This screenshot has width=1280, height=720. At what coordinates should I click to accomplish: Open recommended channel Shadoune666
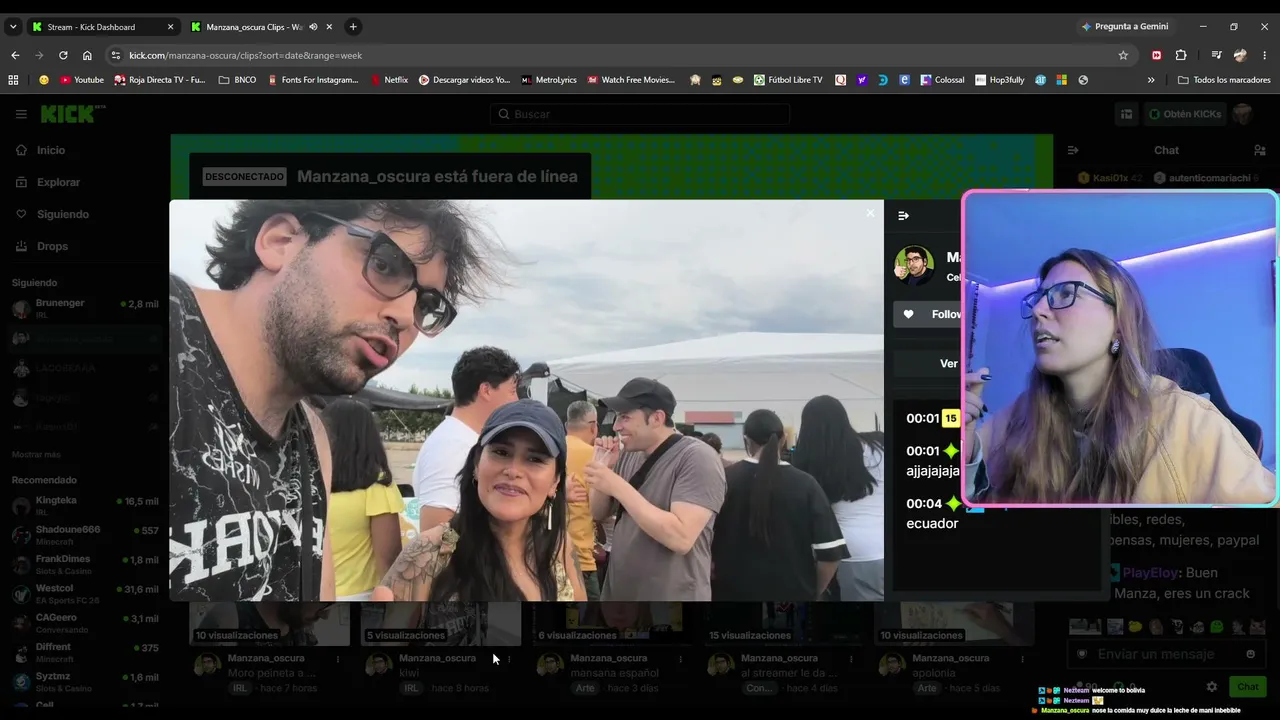[84, 535]
